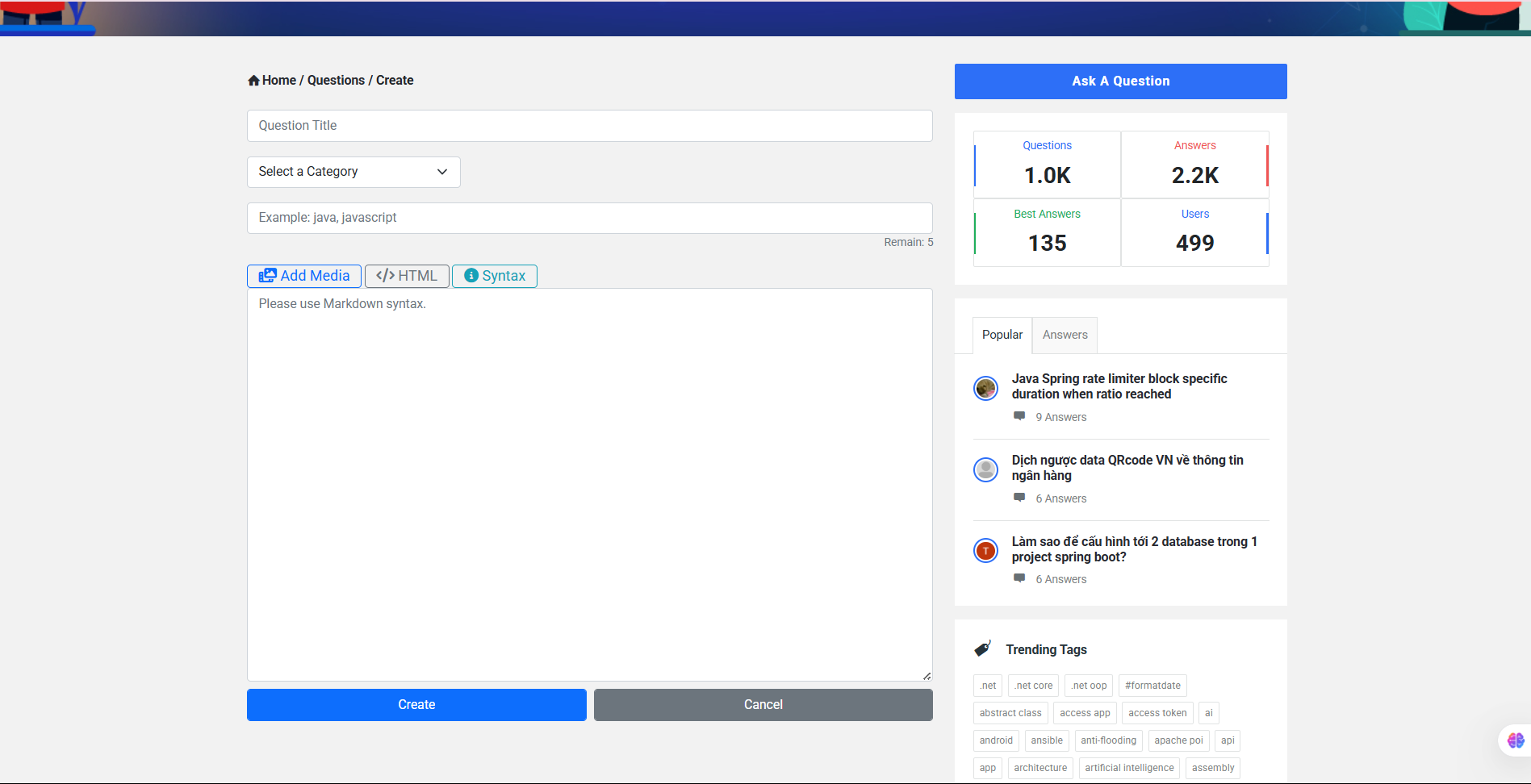Focus the Question Title field
The height and width of the screenshot is (784, 1531).
[x=590, y=126]
